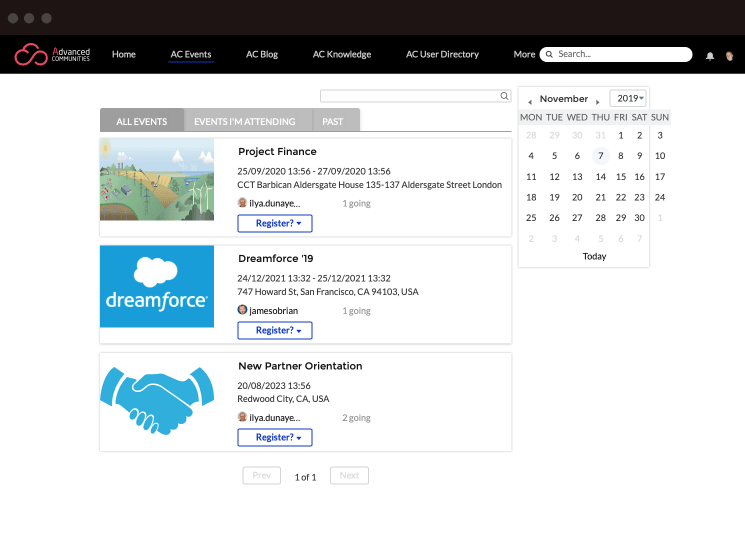Select November 30 in calendar
The height and width of the screenshot is (536, 745).
pyautogui.click(x=640, y=218)
